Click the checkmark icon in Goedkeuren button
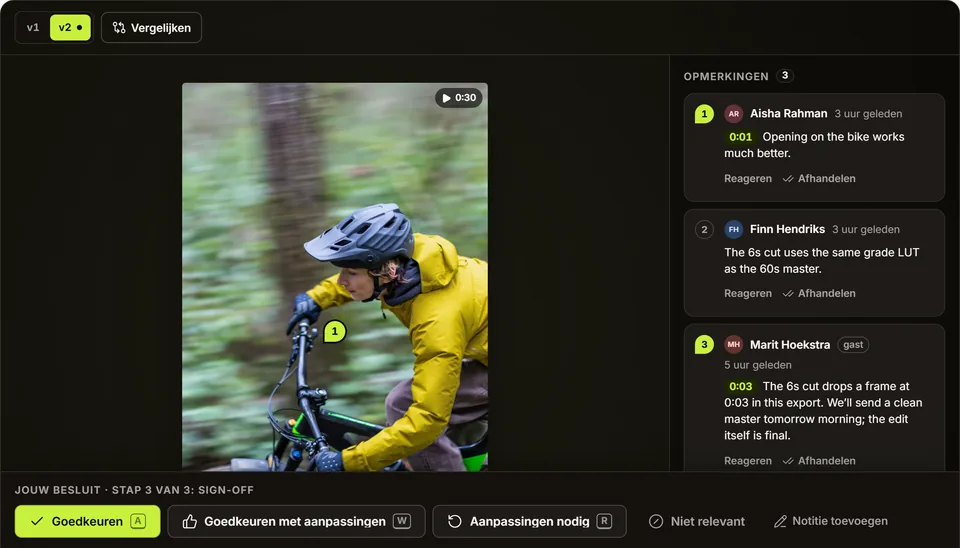Image resolution: width=960 pixels, height=548 pixels. click(37, 522)
